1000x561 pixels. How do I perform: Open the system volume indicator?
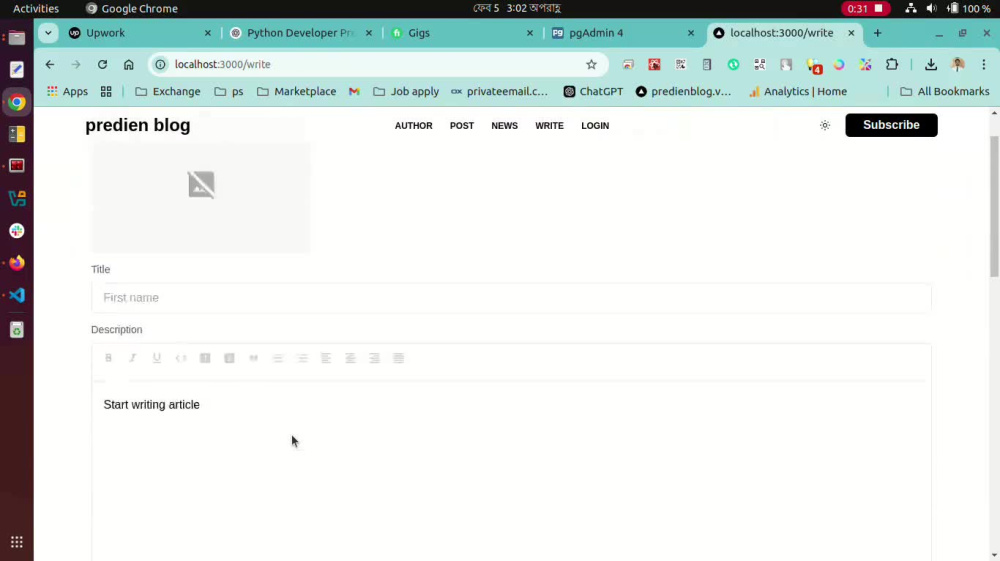[931, 8]
